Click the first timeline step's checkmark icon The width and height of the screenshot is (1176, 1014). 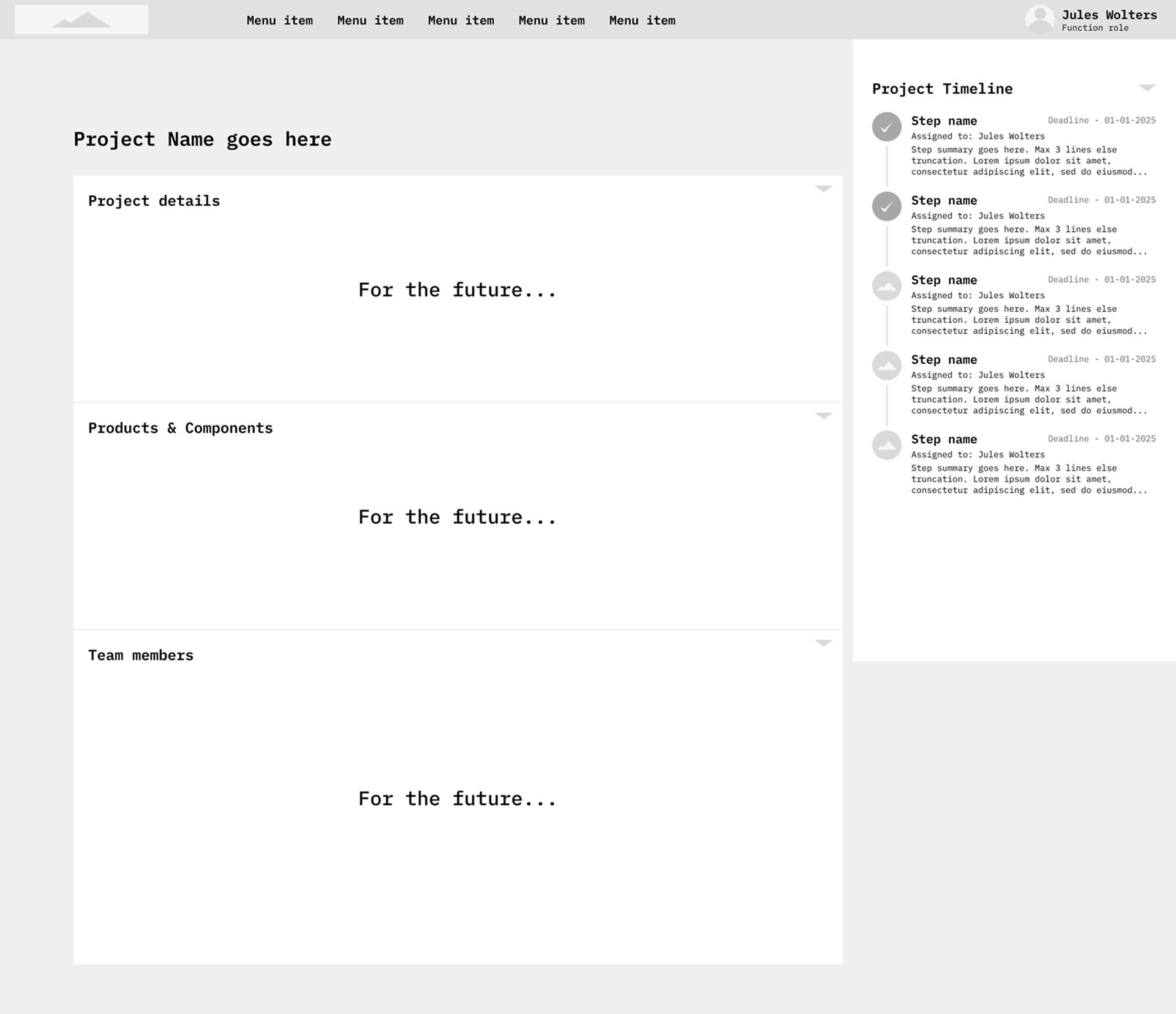tap(886, 127)
